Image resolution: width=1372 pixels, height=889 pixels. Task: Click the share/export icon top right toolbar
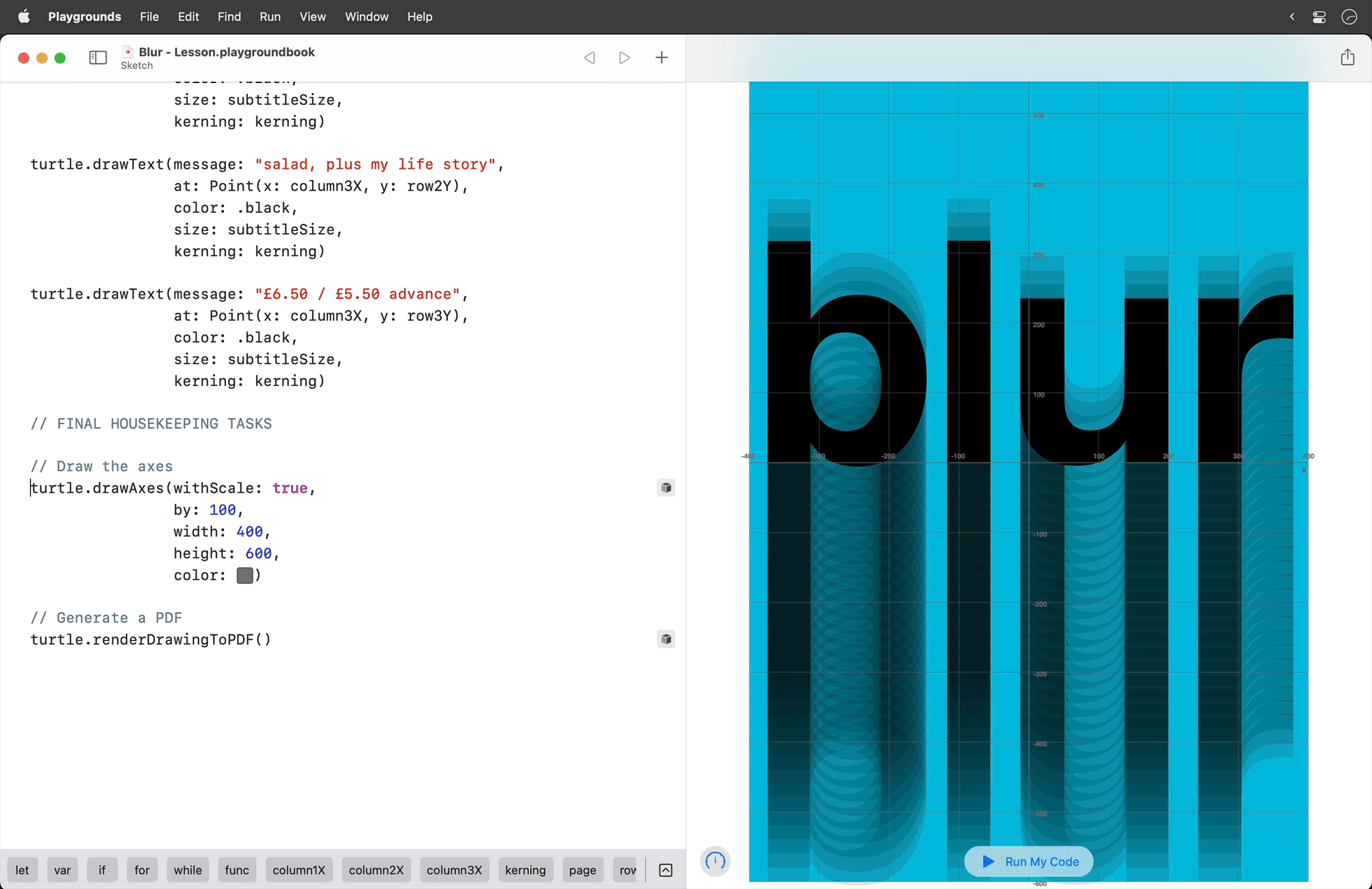tap(1348, 57)
